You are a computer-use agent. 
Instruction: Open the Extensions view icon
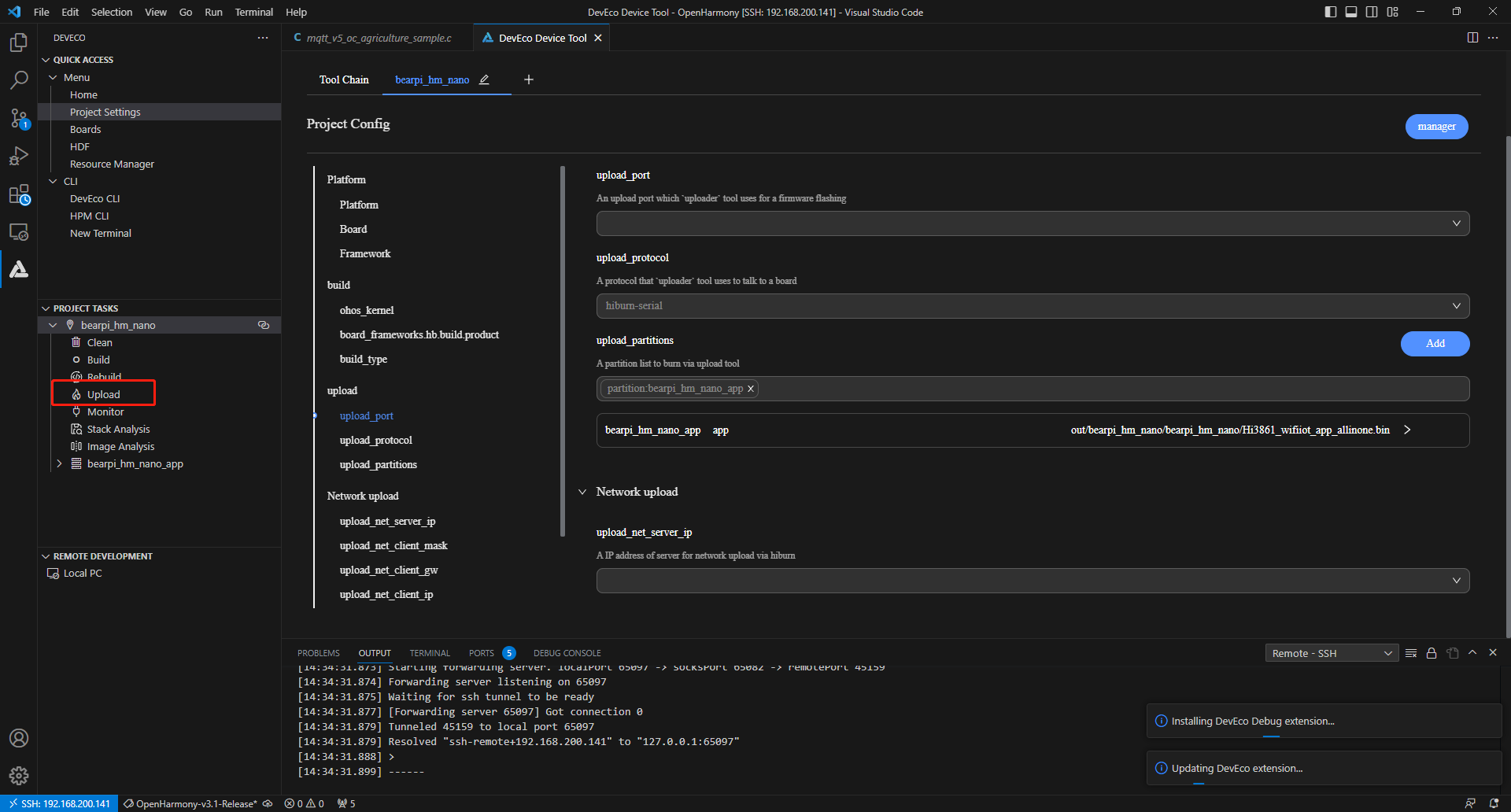coord(19,194)
